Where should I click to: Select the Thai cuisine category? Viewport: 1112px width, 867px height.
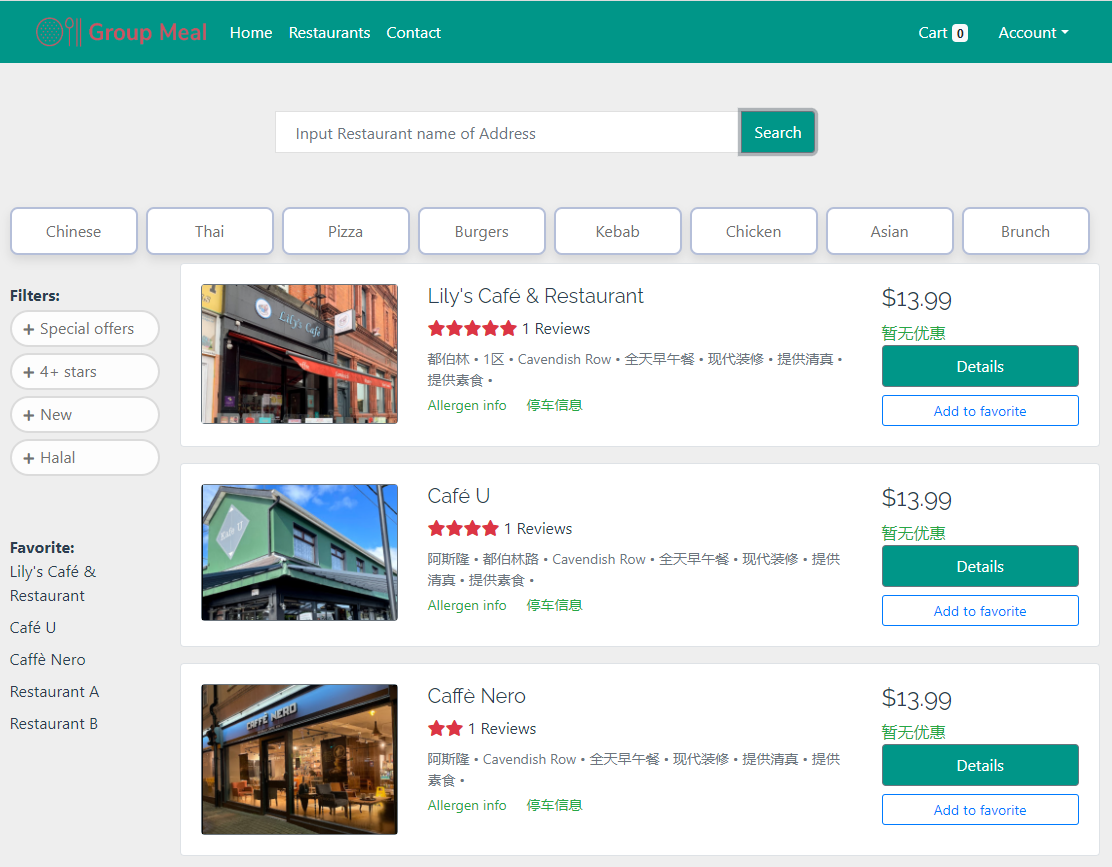click(210, 231)
